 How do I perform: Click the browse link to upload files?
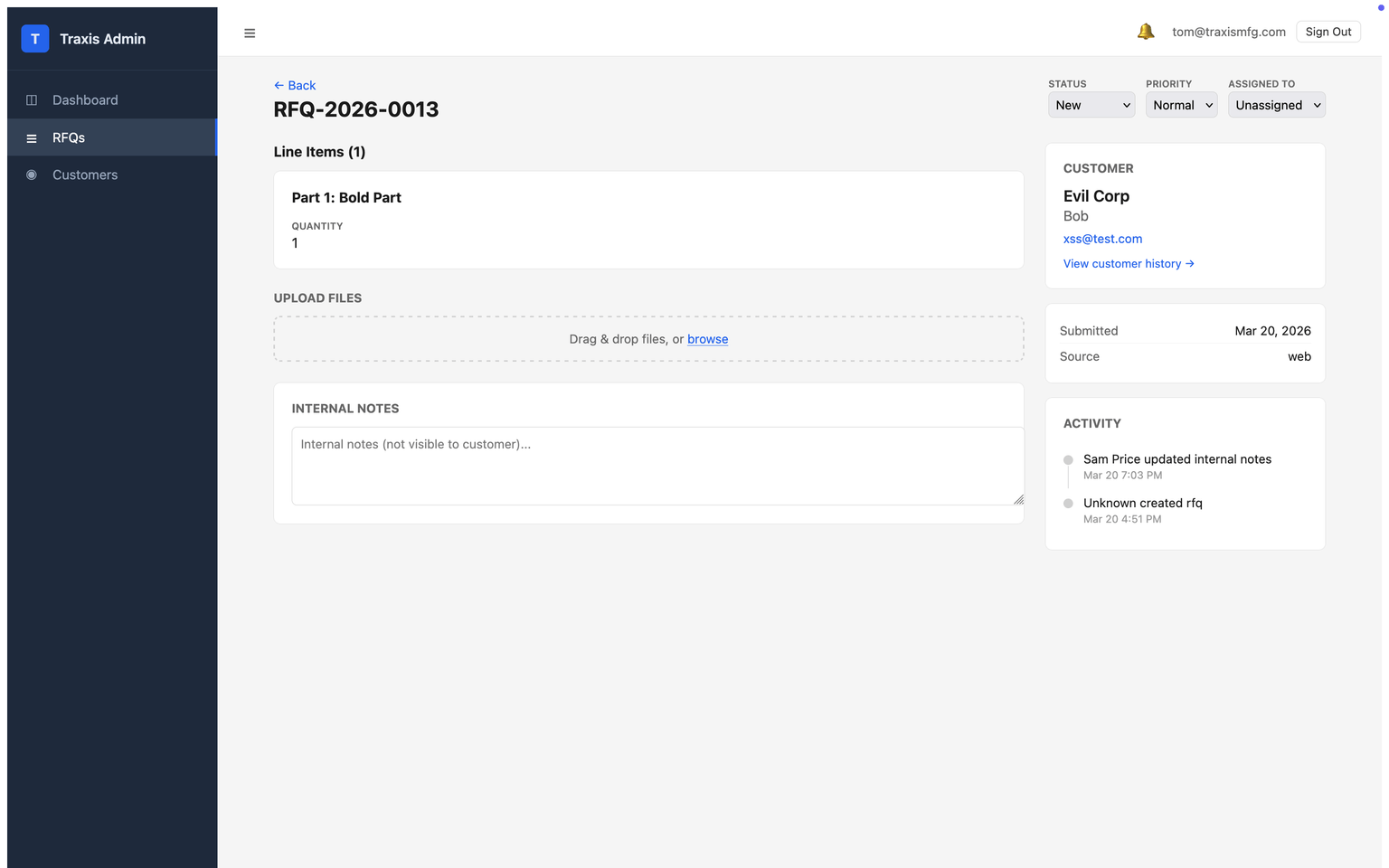[x=707, y=339]
